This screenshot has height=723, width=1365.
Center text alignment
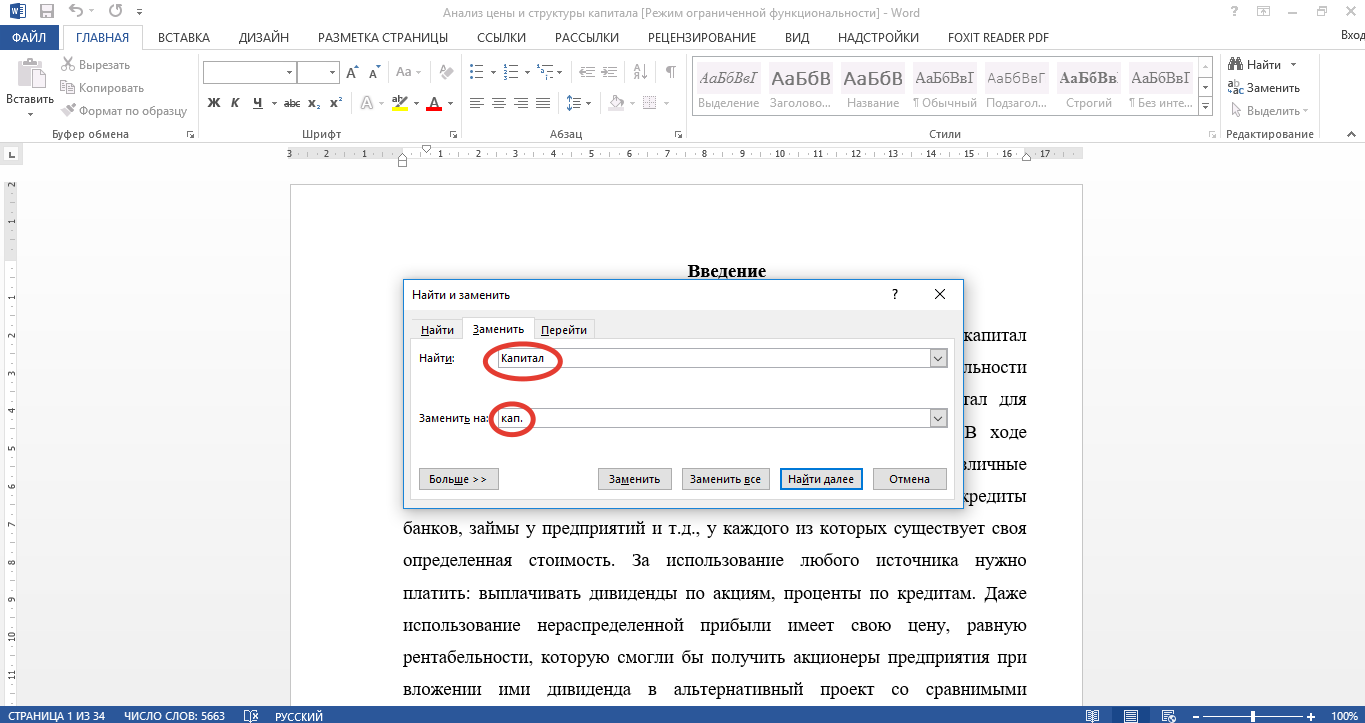[x=499, y=103]
